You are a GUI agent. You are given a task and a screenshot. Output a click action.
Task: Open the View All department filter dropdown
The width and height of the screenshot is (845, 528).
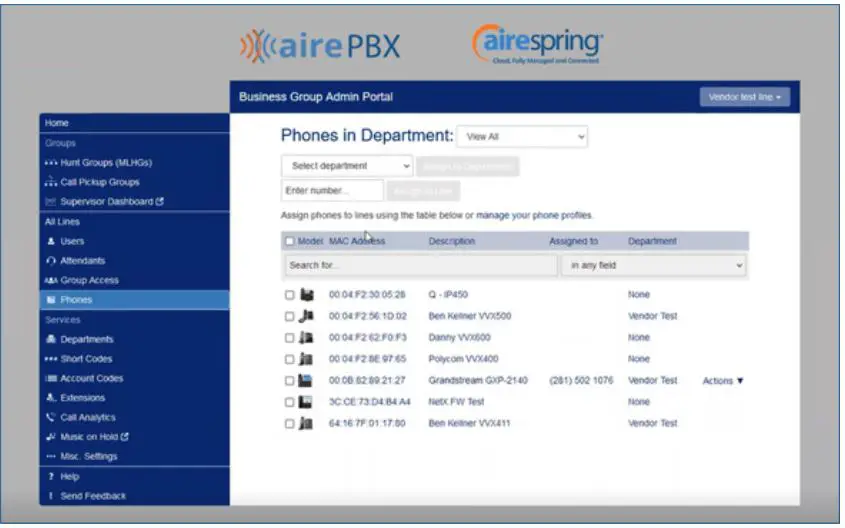pos(522,137)
